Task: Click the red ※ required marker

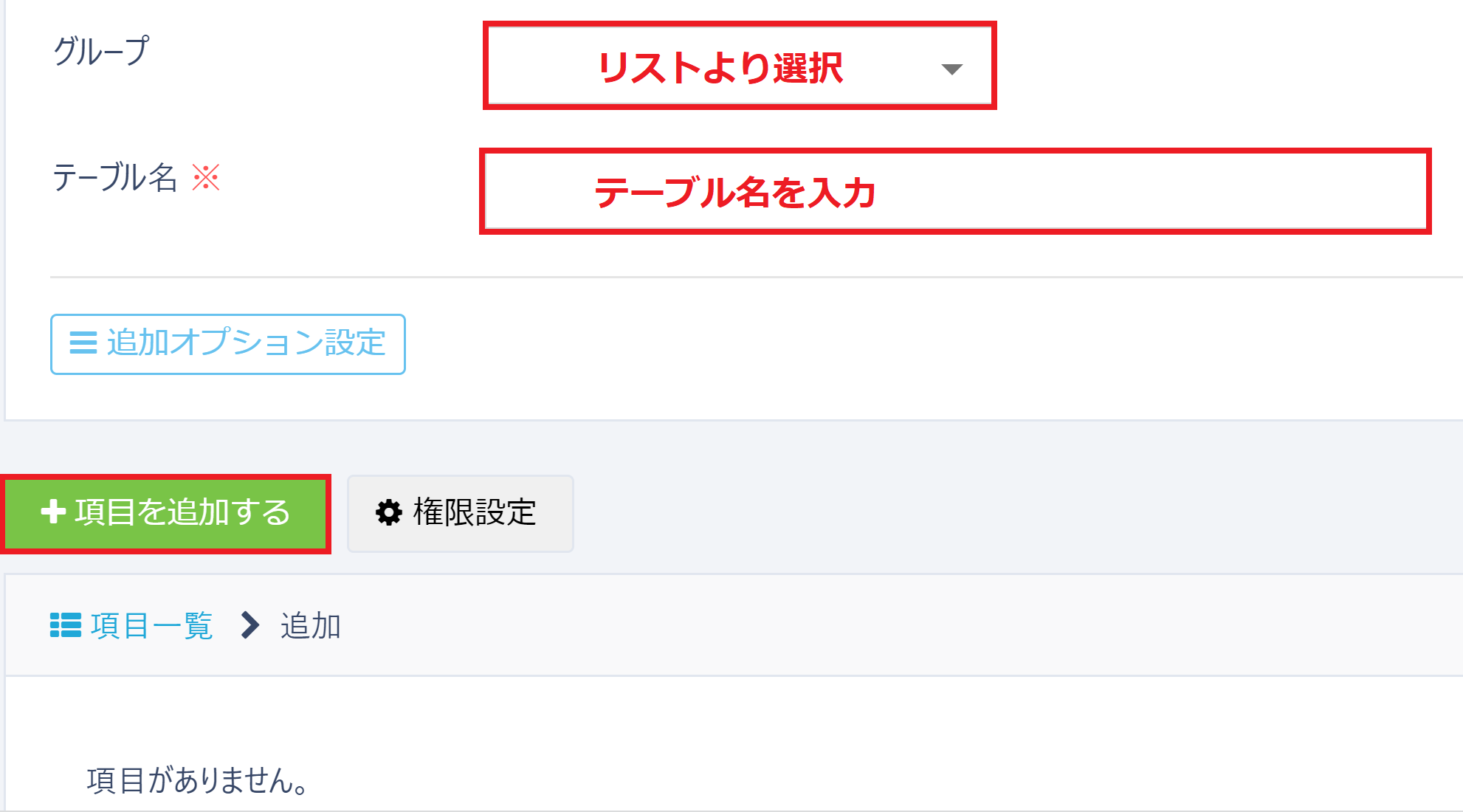Action: point(206,177)
